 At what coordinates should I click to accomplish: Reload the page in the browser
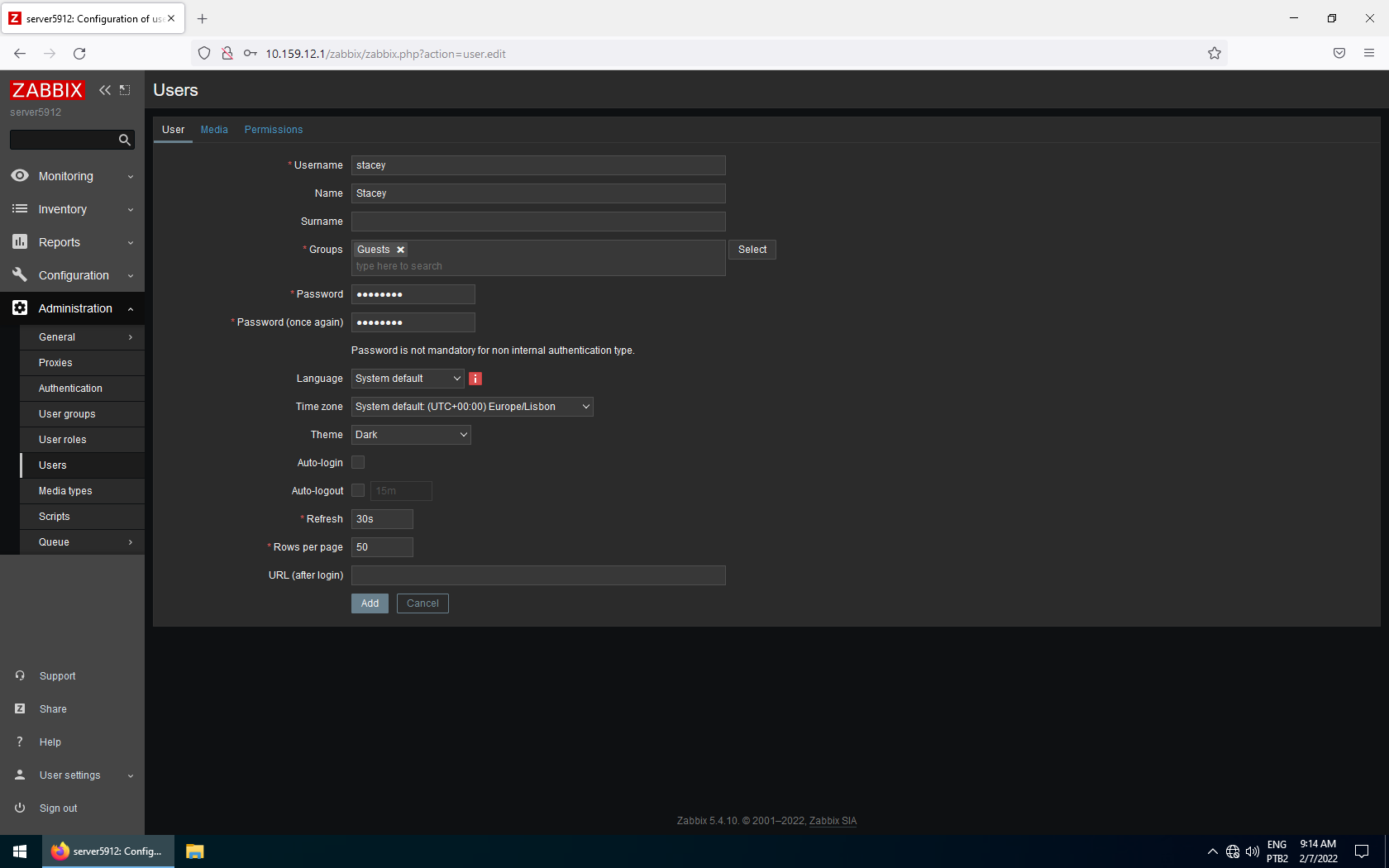(79, 54)
